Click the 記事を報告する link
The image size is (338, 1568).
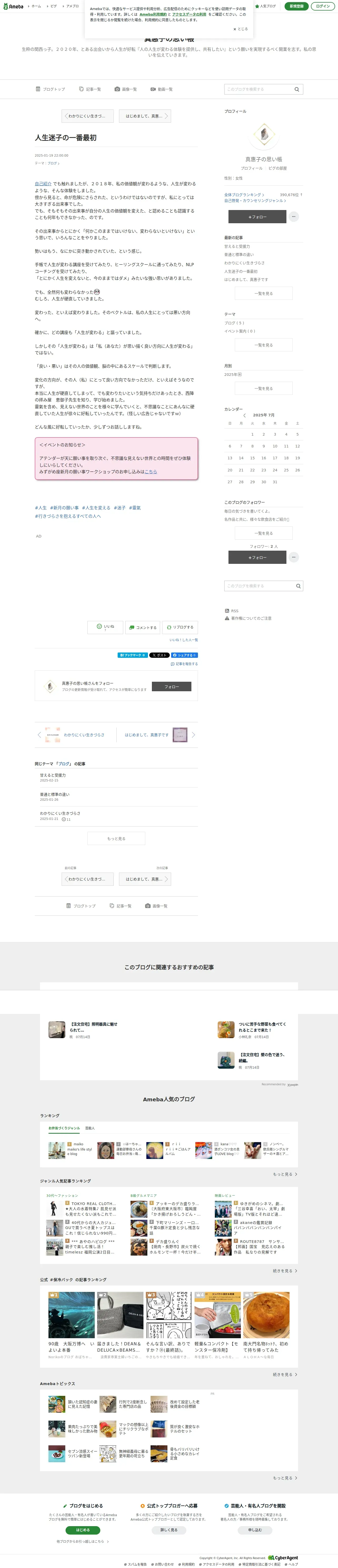coord(185,664)
